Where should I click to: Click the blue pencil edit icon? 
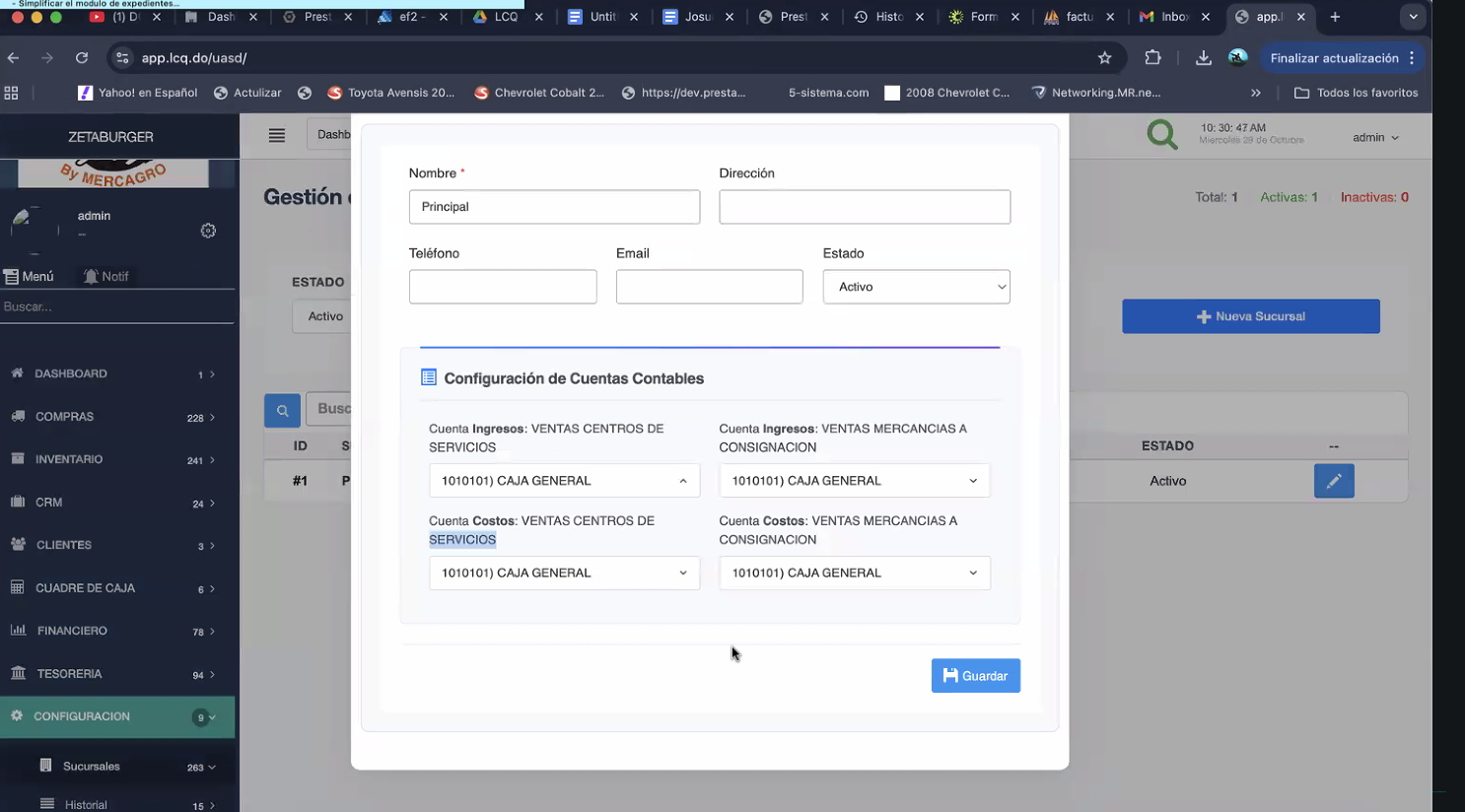(x=1333, y=481)
